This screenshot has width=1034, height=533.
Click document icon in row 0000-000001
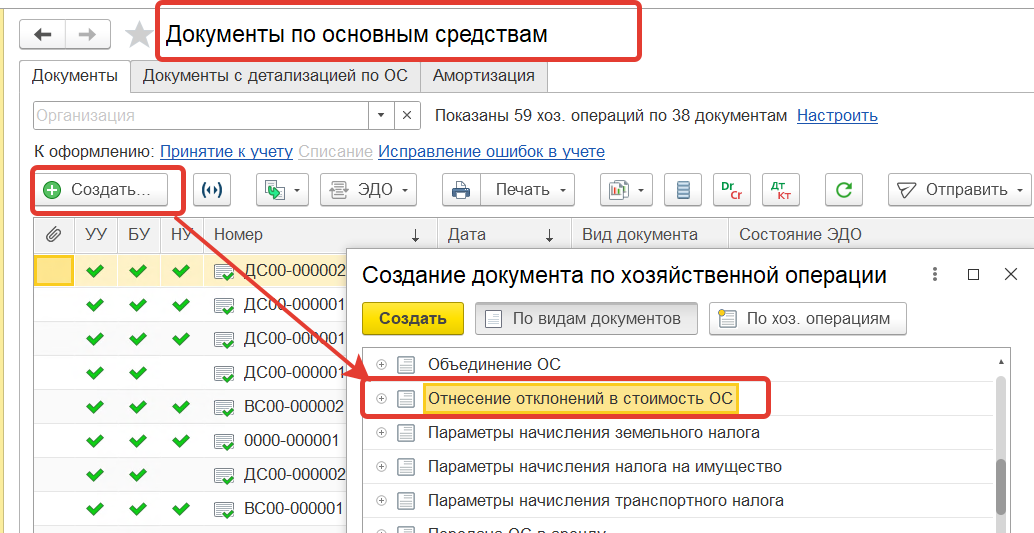click(x=224, y=441)
